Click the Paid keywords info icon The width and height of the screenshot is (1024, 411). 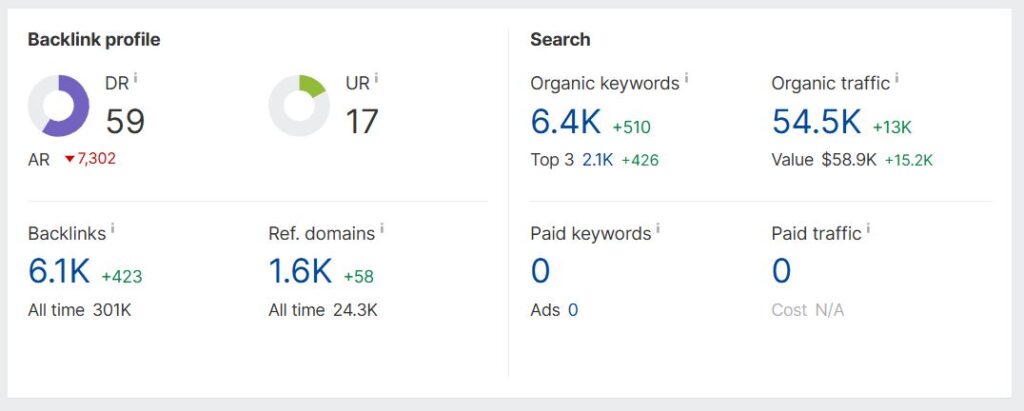coord(658,228)
